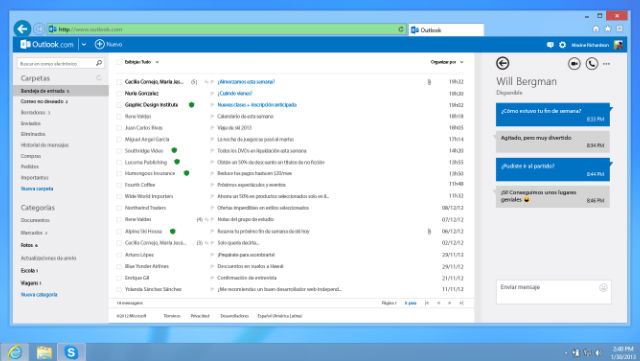The image size is (640, 361).
Task: Switch to the Outlook browser tab
Action: click(x=446, y=30)
